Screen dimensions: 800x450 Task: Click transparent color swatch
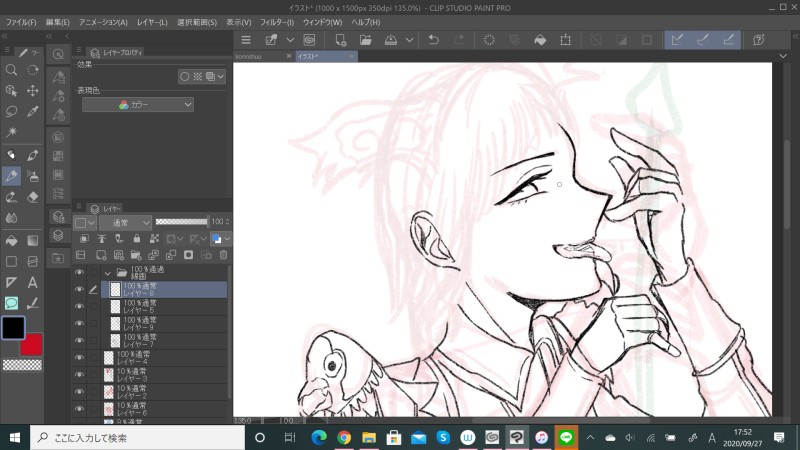[x=22, y=365]
